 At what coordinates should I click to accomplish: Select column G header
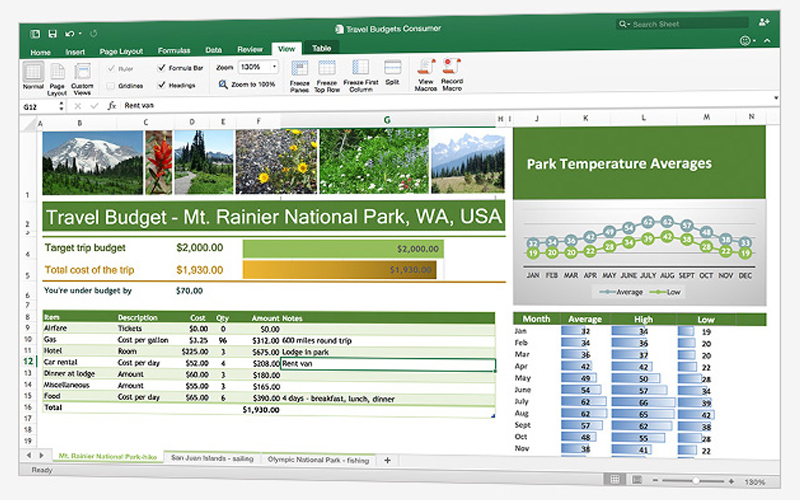click(x=387, y=120)
